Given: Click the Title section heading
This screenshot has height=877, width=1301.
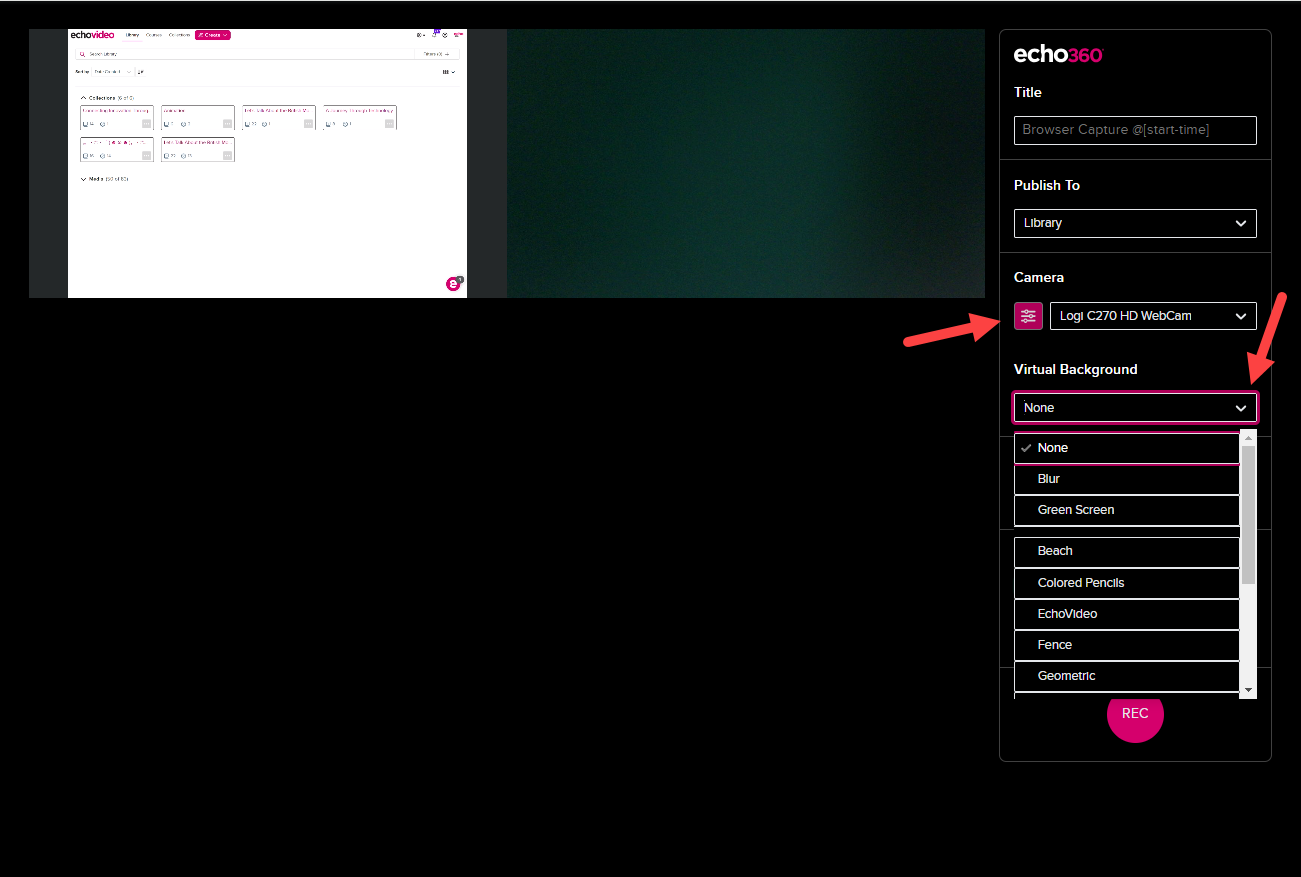Looking at the screenshot, I should pyautogui.click(x=1028, y=92).
